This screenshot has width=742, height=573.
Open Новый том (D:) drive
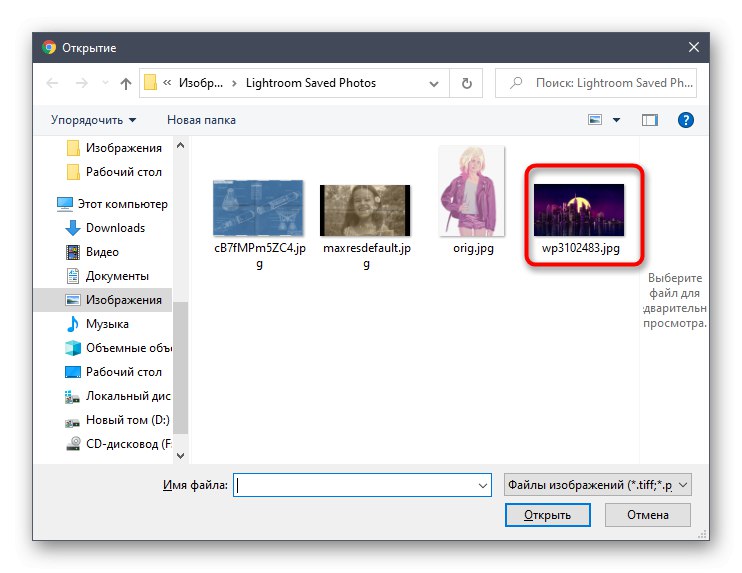point(117,420)
